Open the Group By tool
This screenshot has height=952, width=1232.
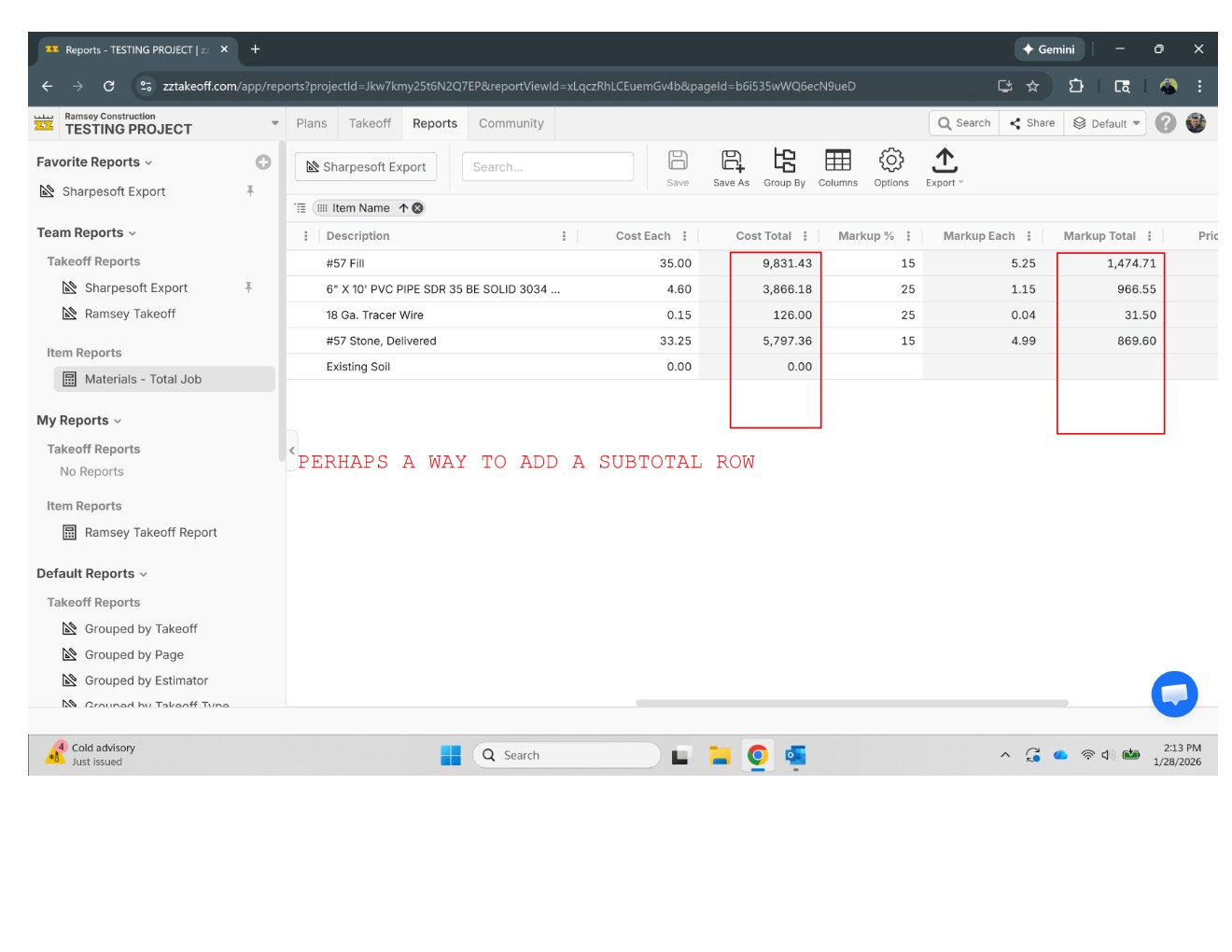click(x=784, y=162)
